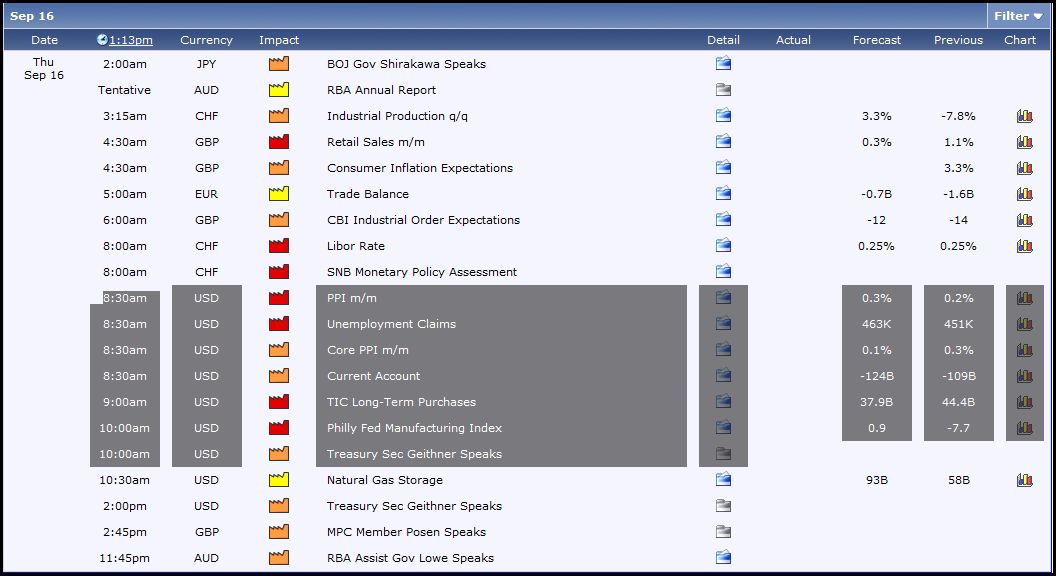This screenshot has height=576, width=1056.
Task: Click the yellow impact icon for RBA Annual Report
Action: click(x=279, y=89)
